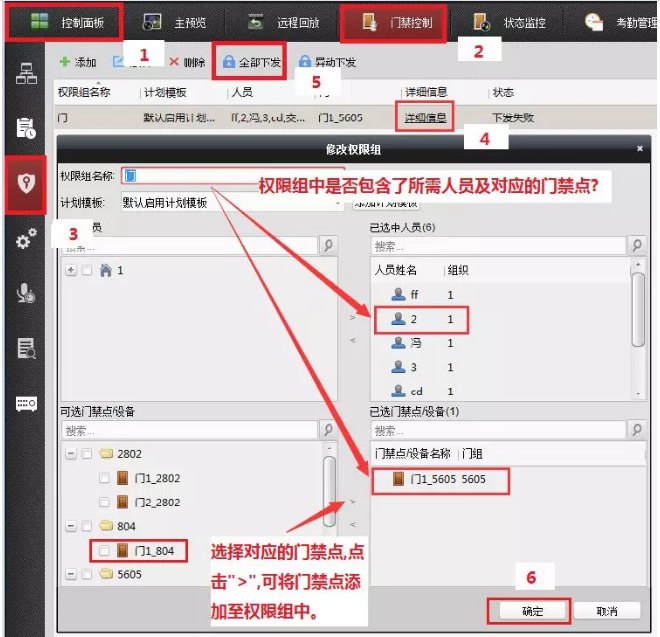Screen dimensions: 660x637
Task: Select the permission shield sidebar icon
Action: (x=26, y=184)
